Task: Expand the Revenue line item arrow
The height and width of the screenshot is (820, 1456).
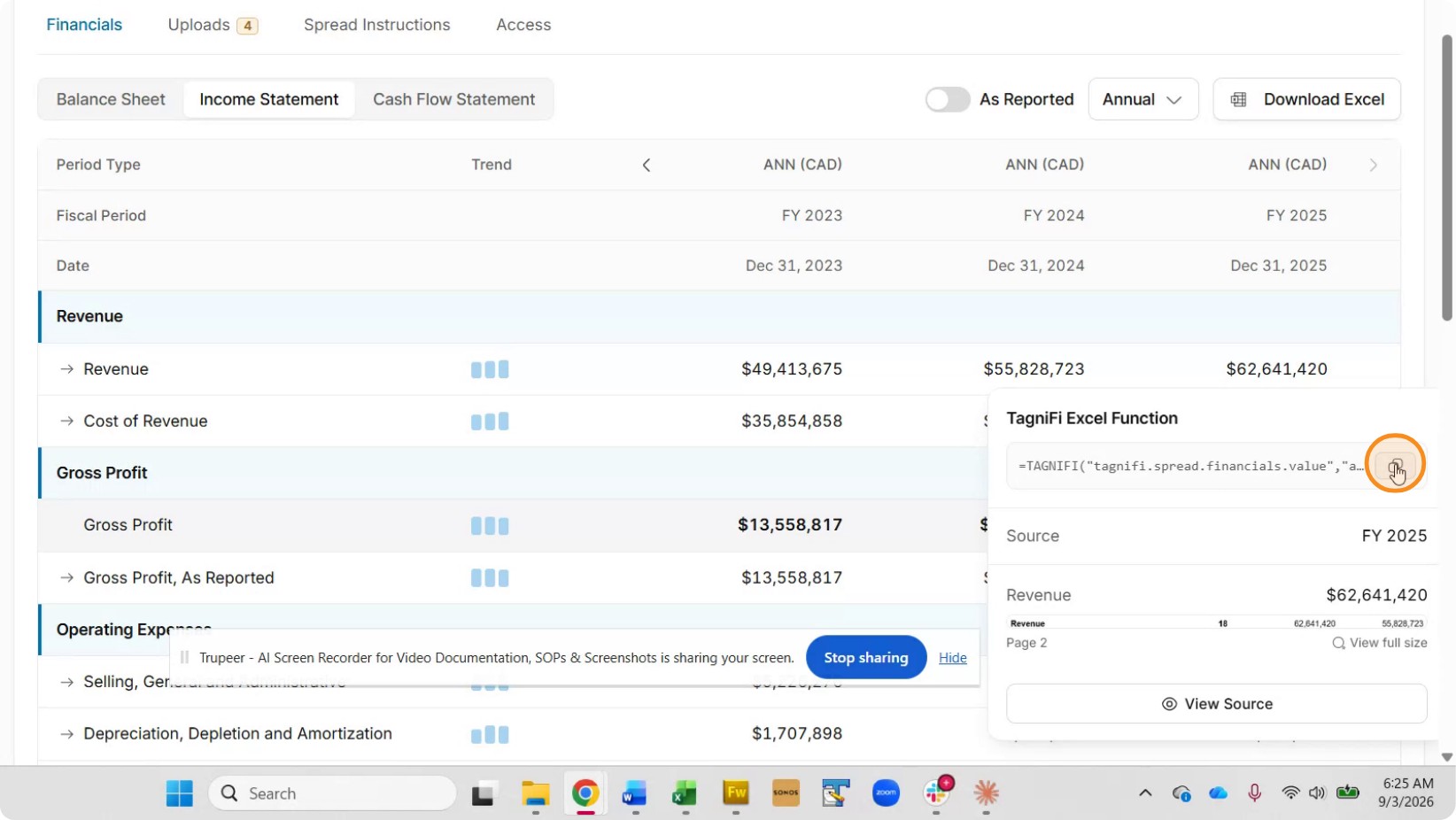Action: click(66, 368)
